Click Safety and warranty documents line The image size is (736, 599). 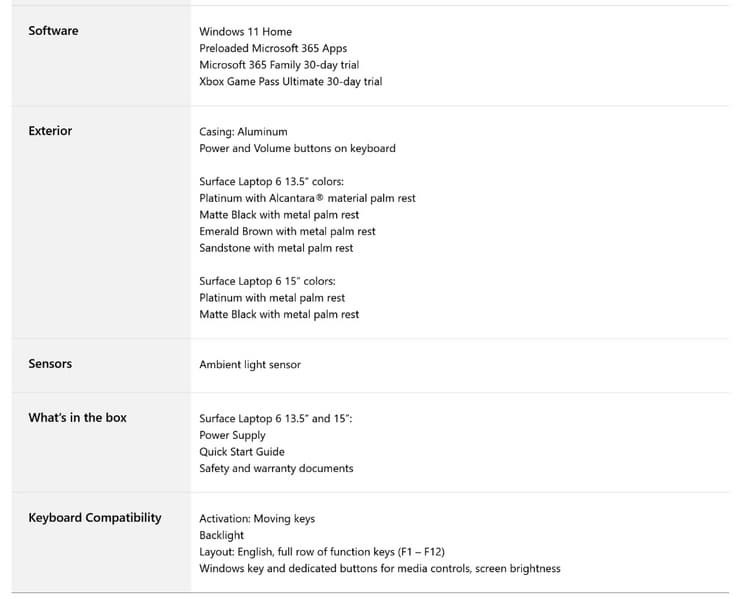(276, 468)
